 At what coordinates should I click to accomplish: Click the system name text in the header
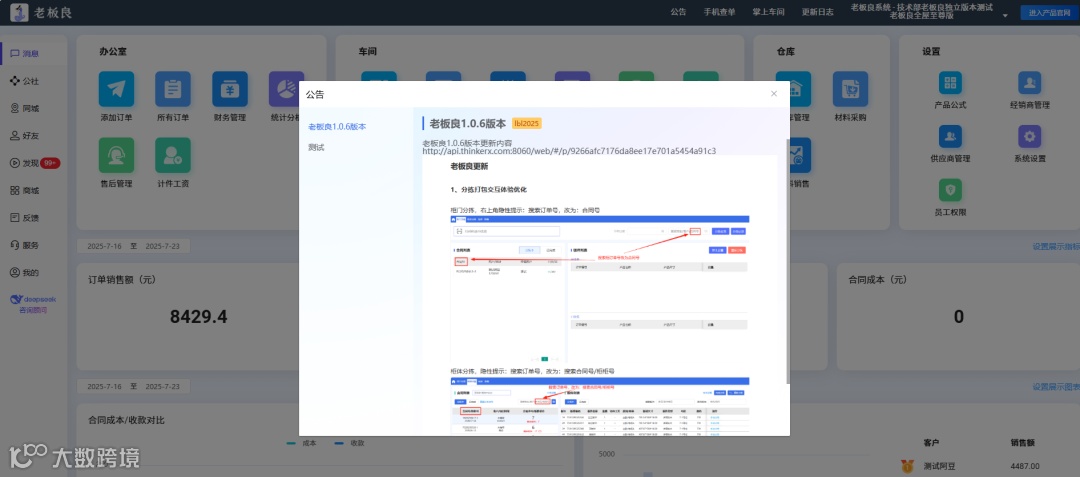[922, 11]
